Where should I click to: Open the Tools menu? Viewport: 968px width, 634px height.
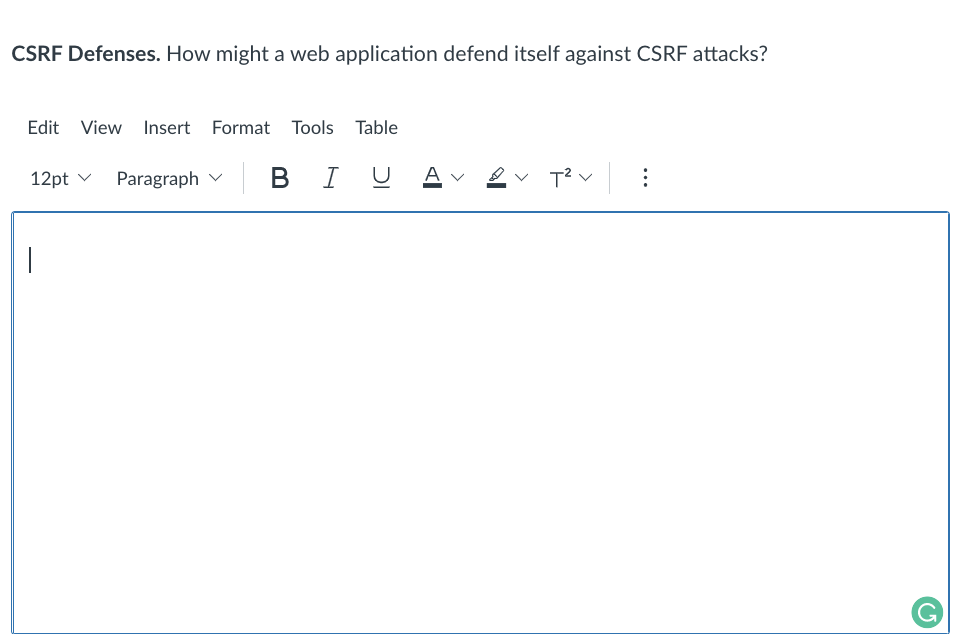tap(312, 127)
